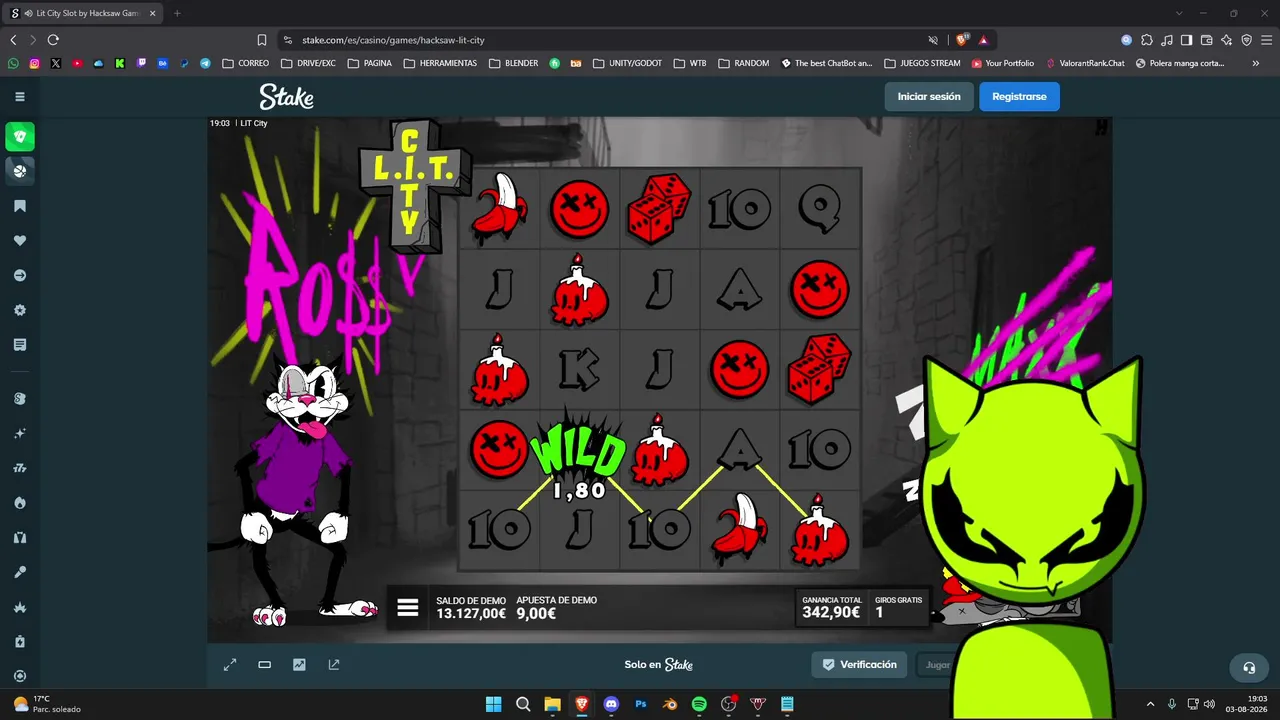Screen dimensions: 1280x720
Task: Click the GIROS GRATIS counter
Action: coord(898,607)
